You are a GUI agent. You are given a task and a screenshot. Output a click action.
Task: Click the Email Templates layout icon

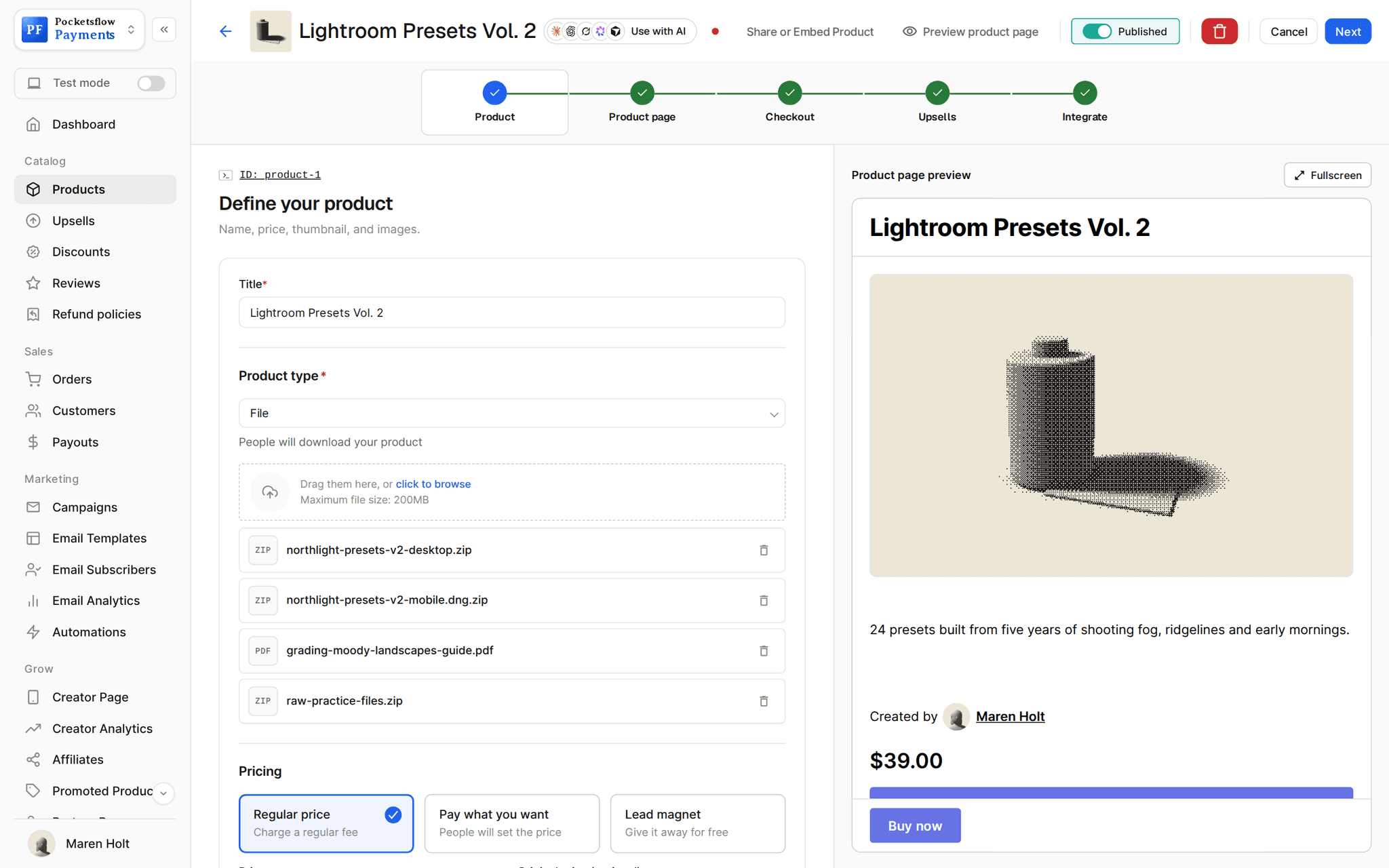coord(33,538)
